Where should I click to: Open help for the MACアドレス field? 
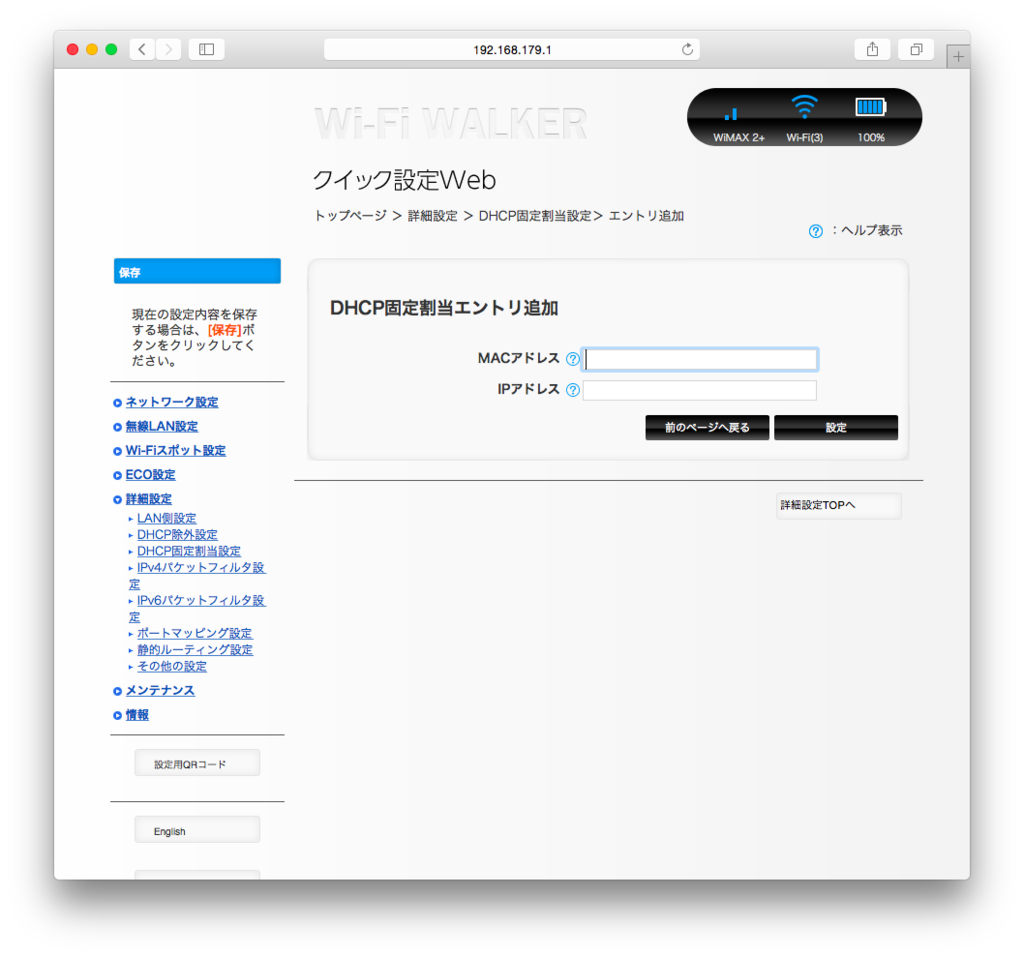(571, 358)
